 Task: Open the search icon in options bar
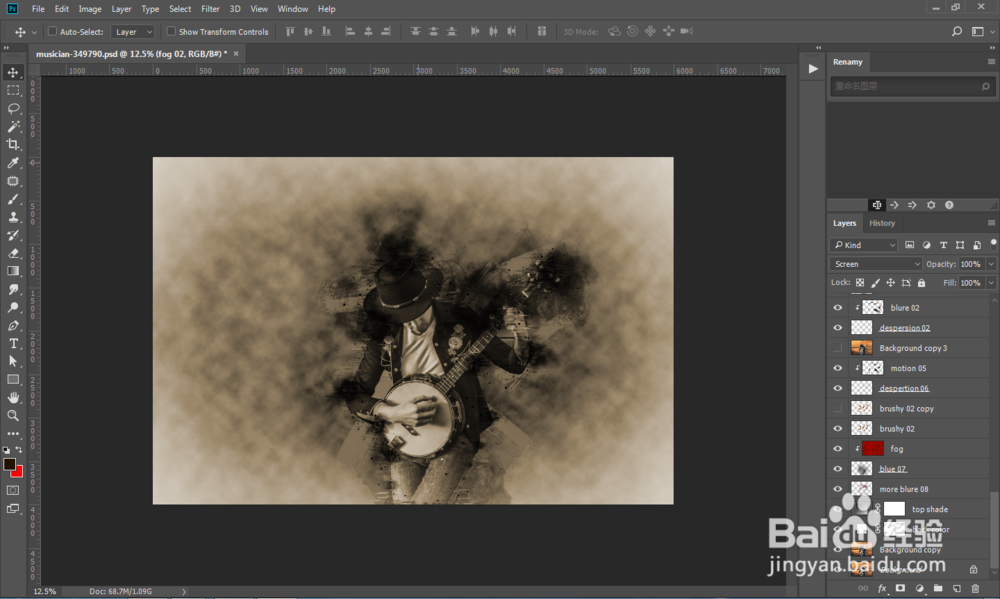click(957, 31)
